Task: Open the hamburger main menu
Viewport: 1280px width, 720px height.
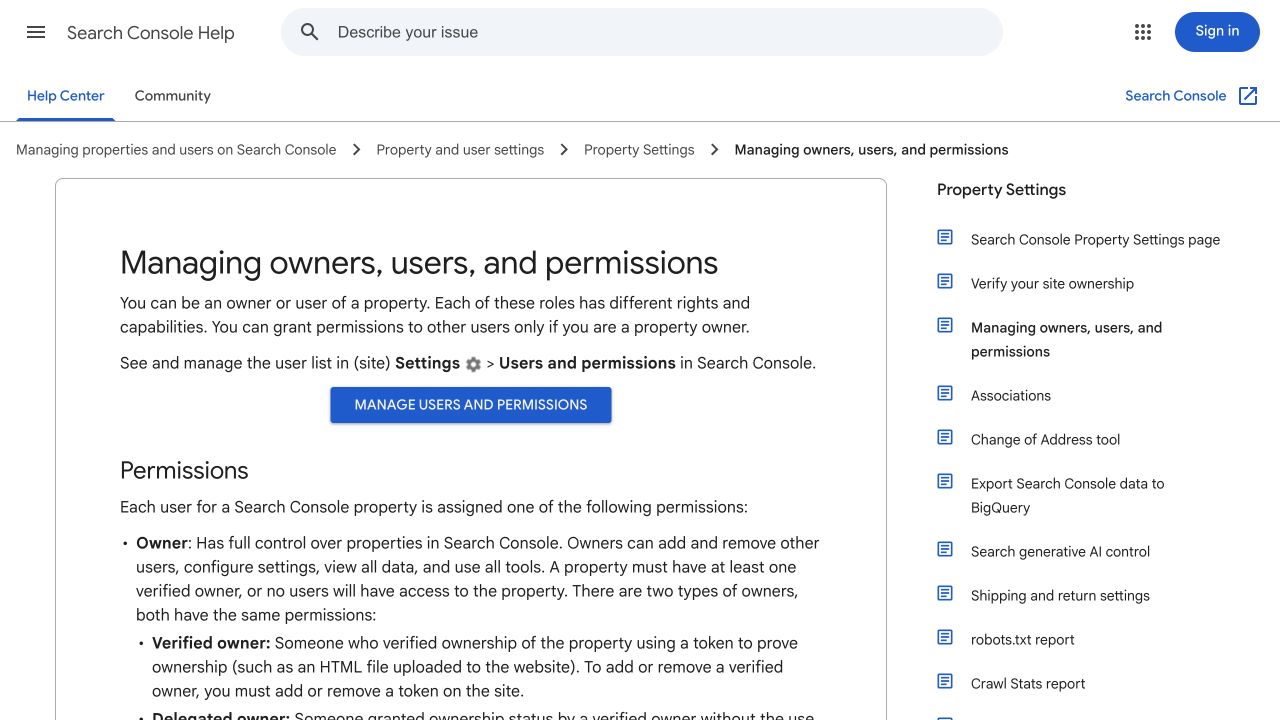Action: [36, 32]
